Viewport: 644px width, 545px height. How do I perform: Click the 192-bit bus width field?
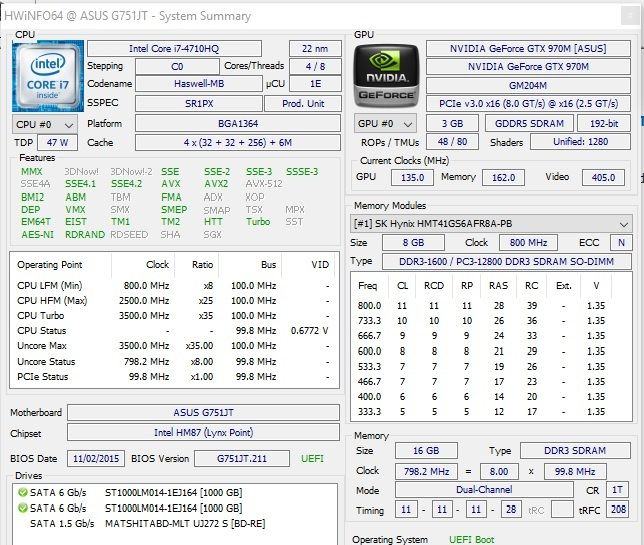point(604,124)
